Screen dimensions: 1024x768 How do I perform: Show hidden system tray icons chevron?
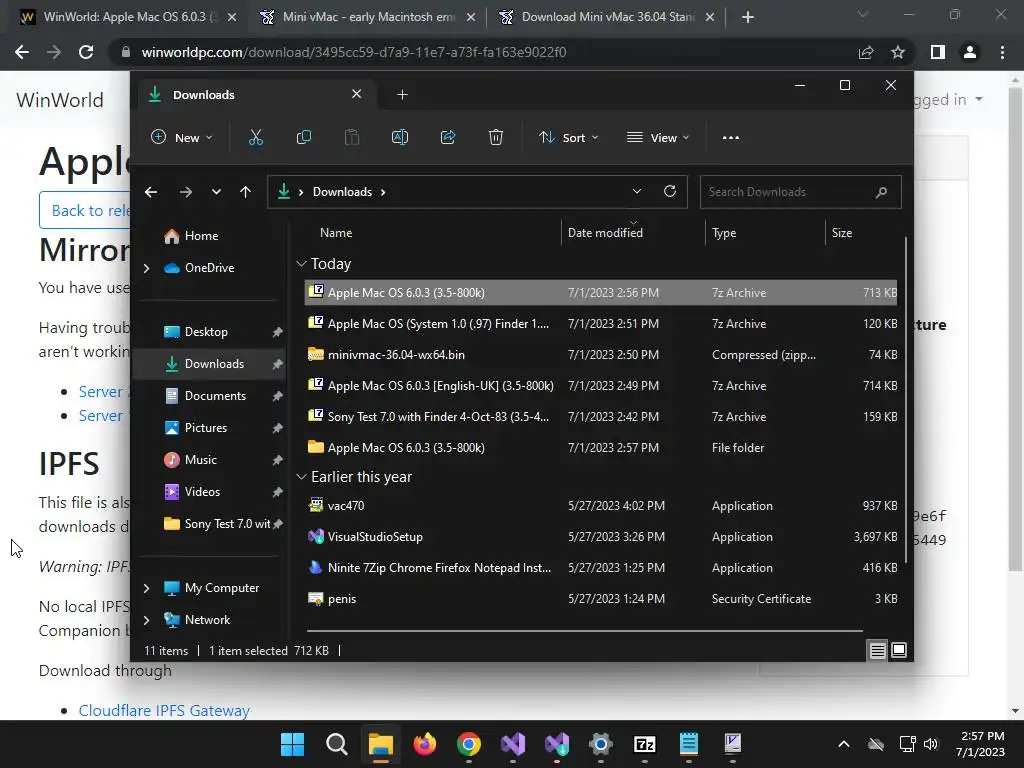844,744
